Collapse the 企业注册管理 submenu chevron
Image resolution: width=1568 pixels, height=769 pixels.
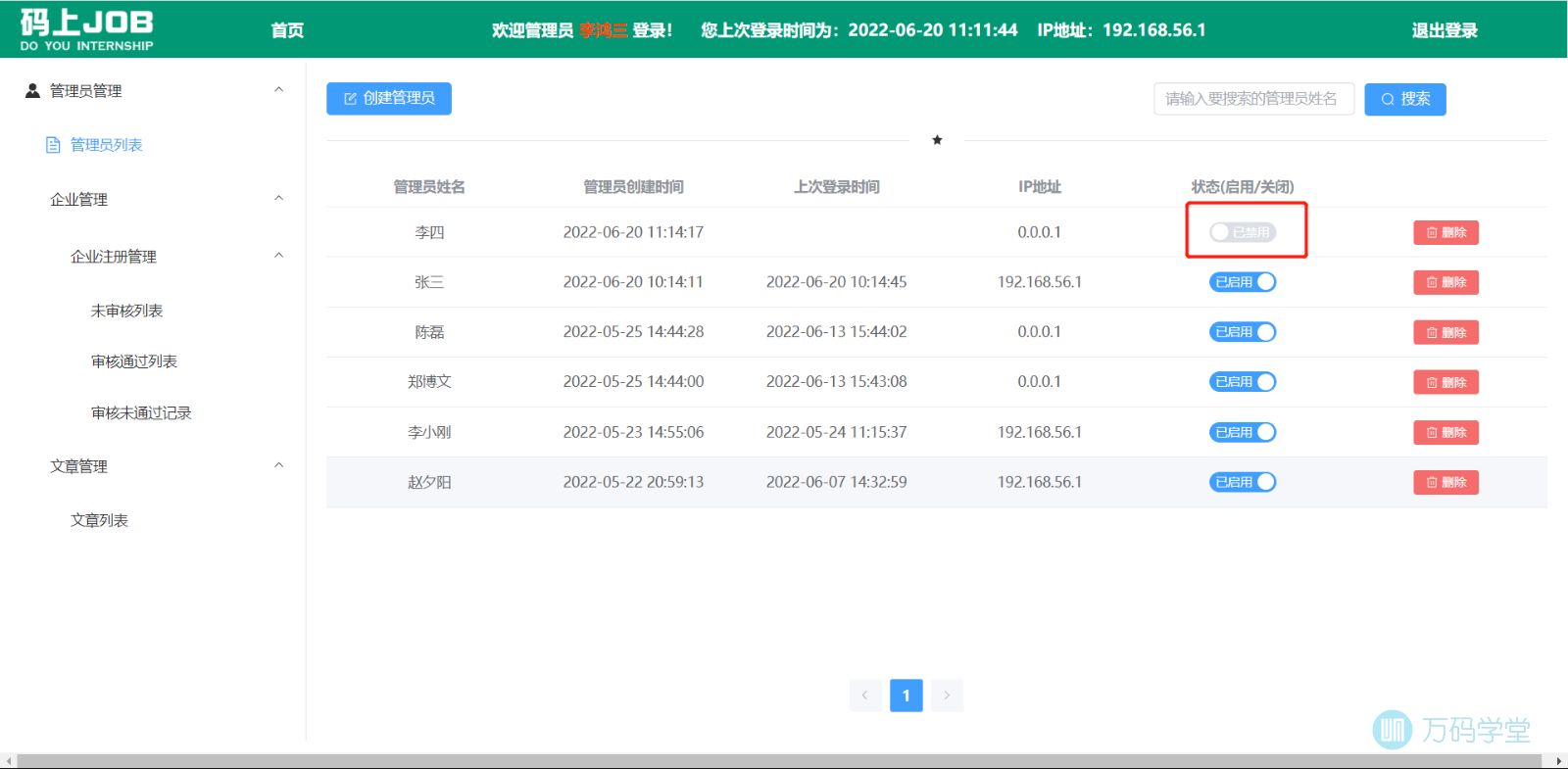pos(278,256)
